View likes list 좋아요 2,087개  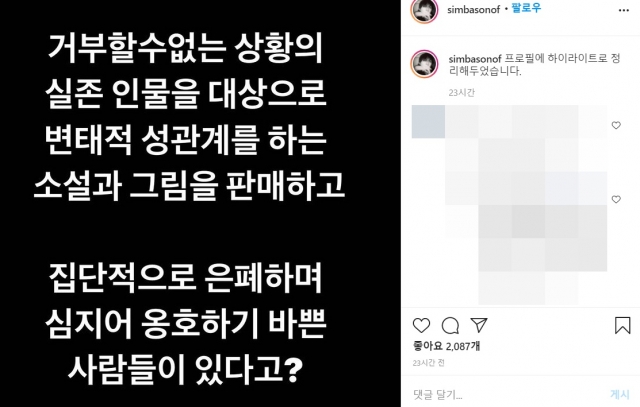point(446,346)
